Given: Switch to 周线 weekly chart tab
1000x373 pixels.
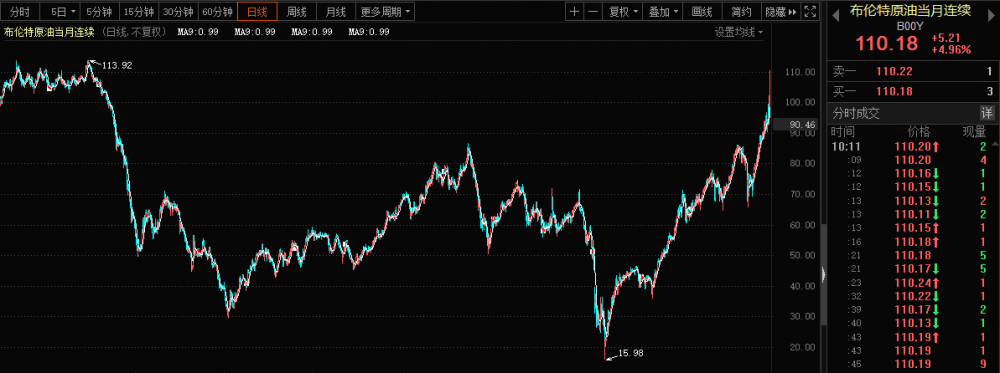Looking at the screenshot, I should click(297, 11).
